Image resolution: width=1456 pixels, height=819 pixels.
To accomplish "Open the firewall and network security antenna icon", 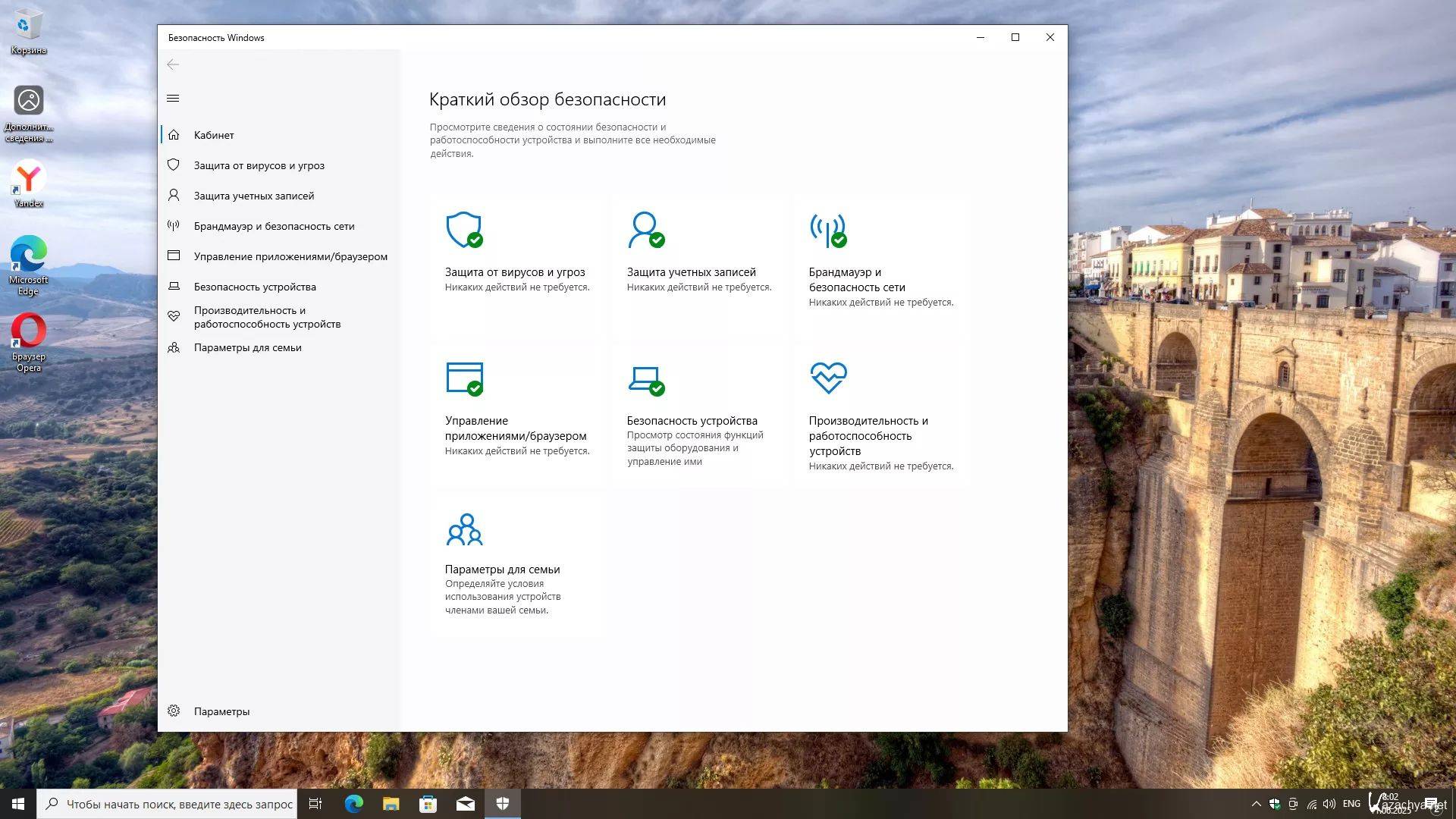I will pos(828,230).
